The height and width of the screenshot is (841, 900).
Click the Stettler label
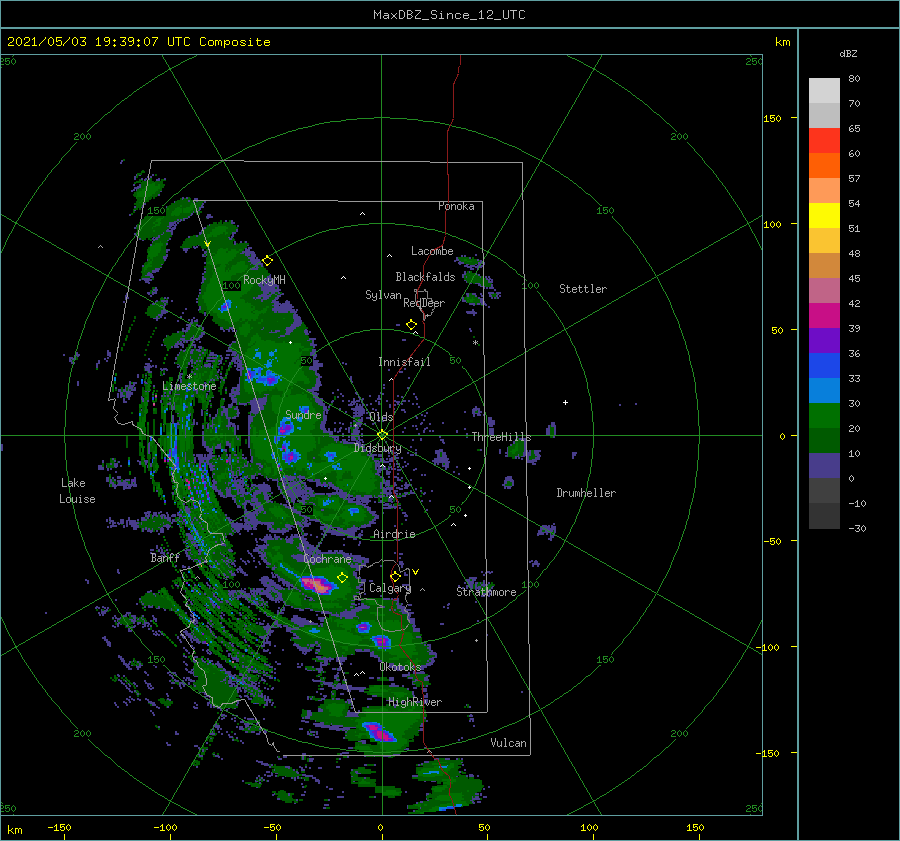(x=583, y=289)
